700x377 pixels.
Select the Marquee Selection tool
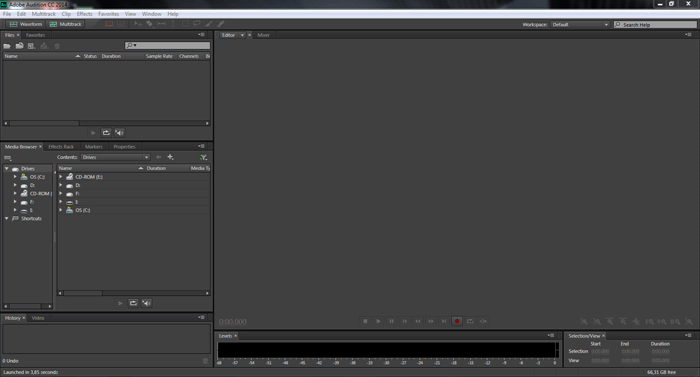(x=185, y=24)
